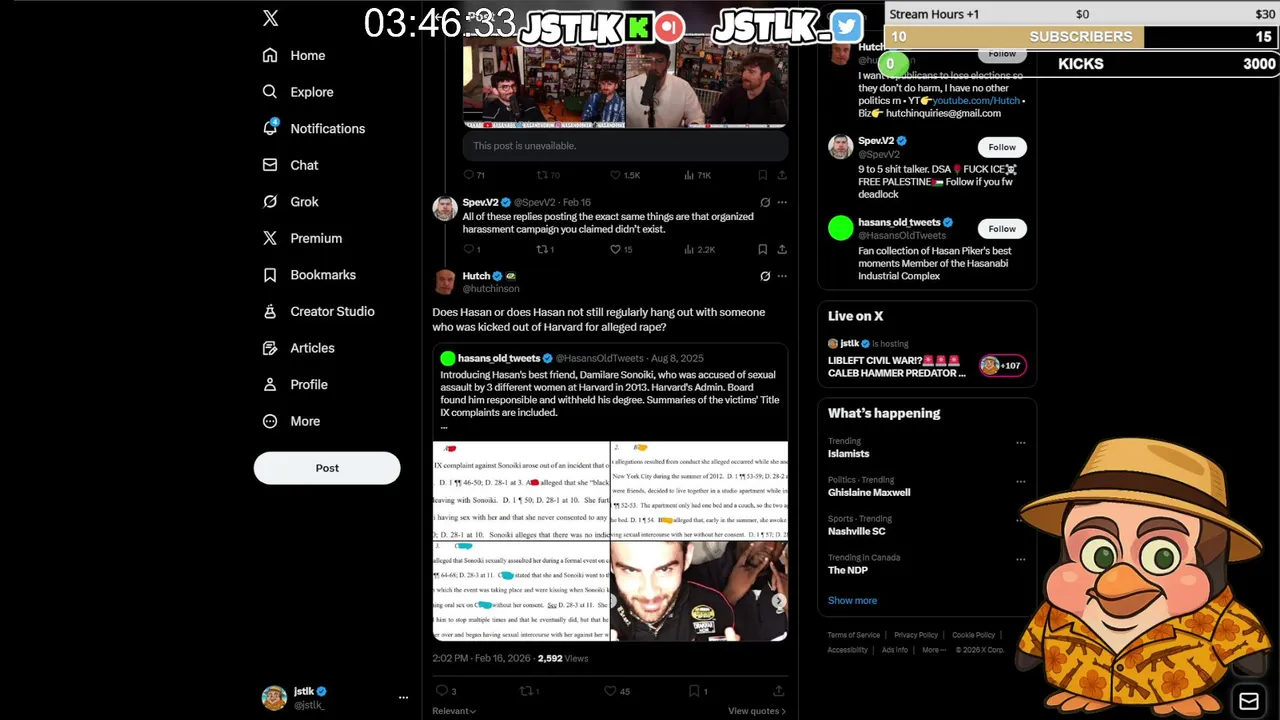Click Privacy Policy footer link

pyautogui.click(x=916, y=635)
